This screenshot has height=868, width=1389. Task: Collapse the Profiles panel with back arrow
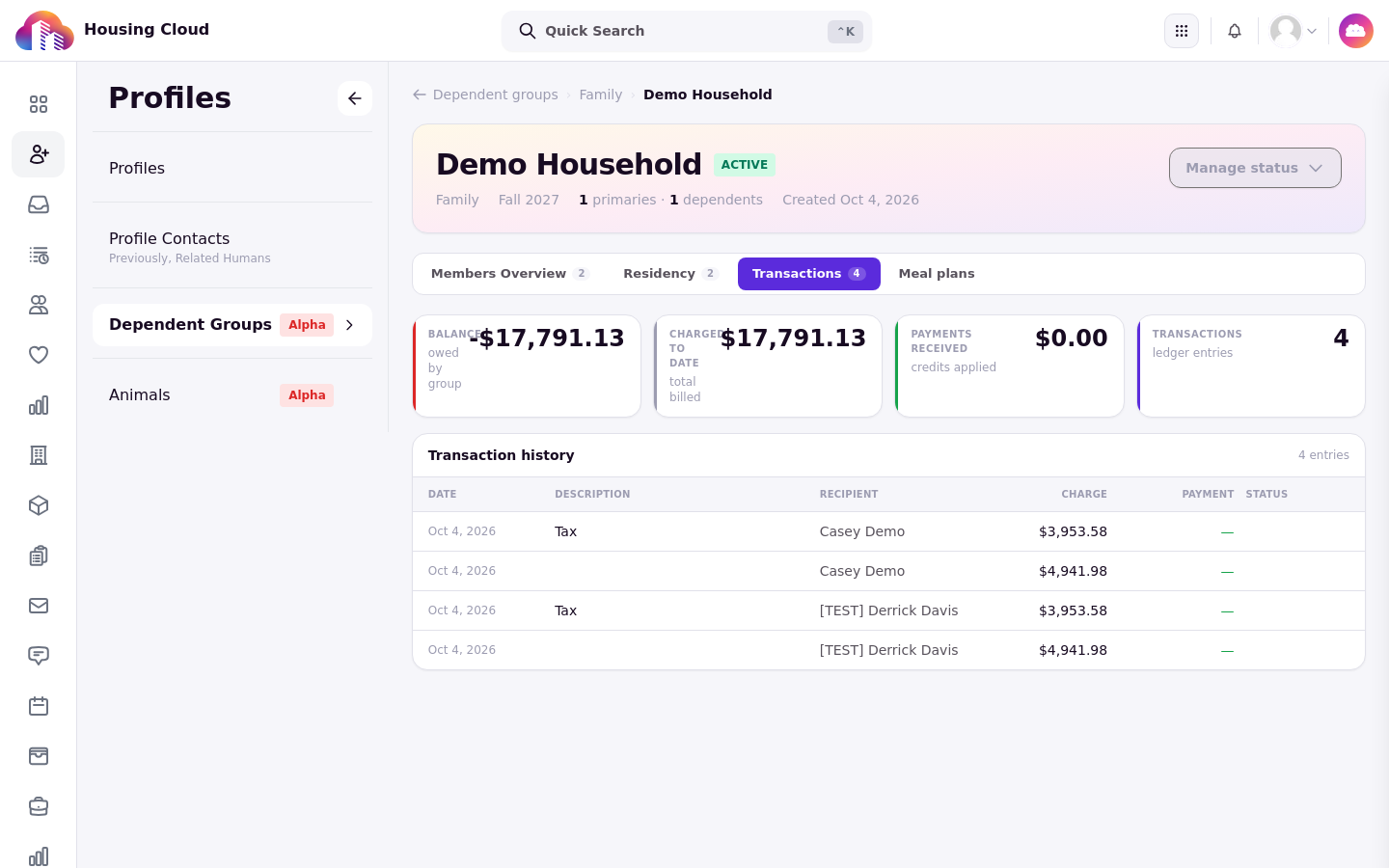tap(355, 98)
